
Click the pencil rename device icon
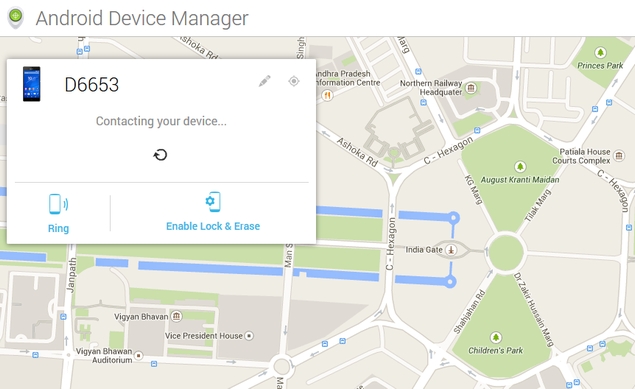pos(264,81)
